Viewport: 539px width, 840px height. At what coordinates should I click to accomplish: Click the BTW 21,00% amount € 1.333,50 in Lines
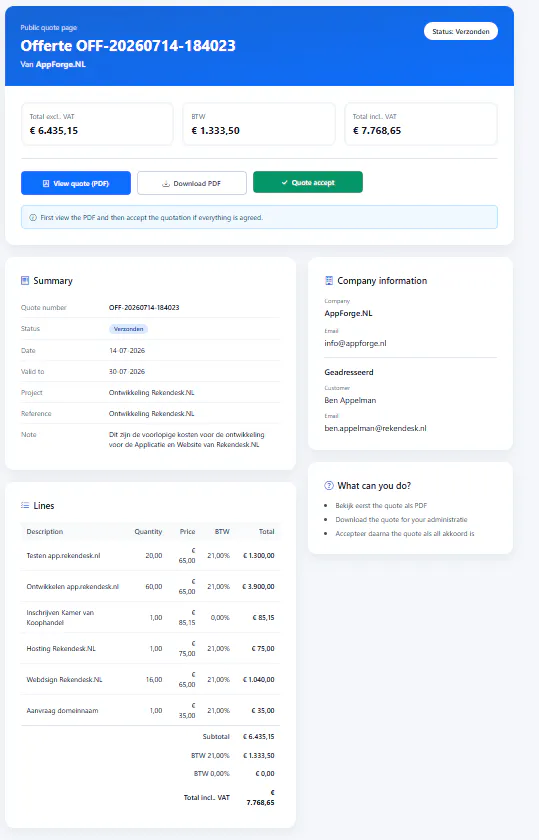tap(258, 755)
